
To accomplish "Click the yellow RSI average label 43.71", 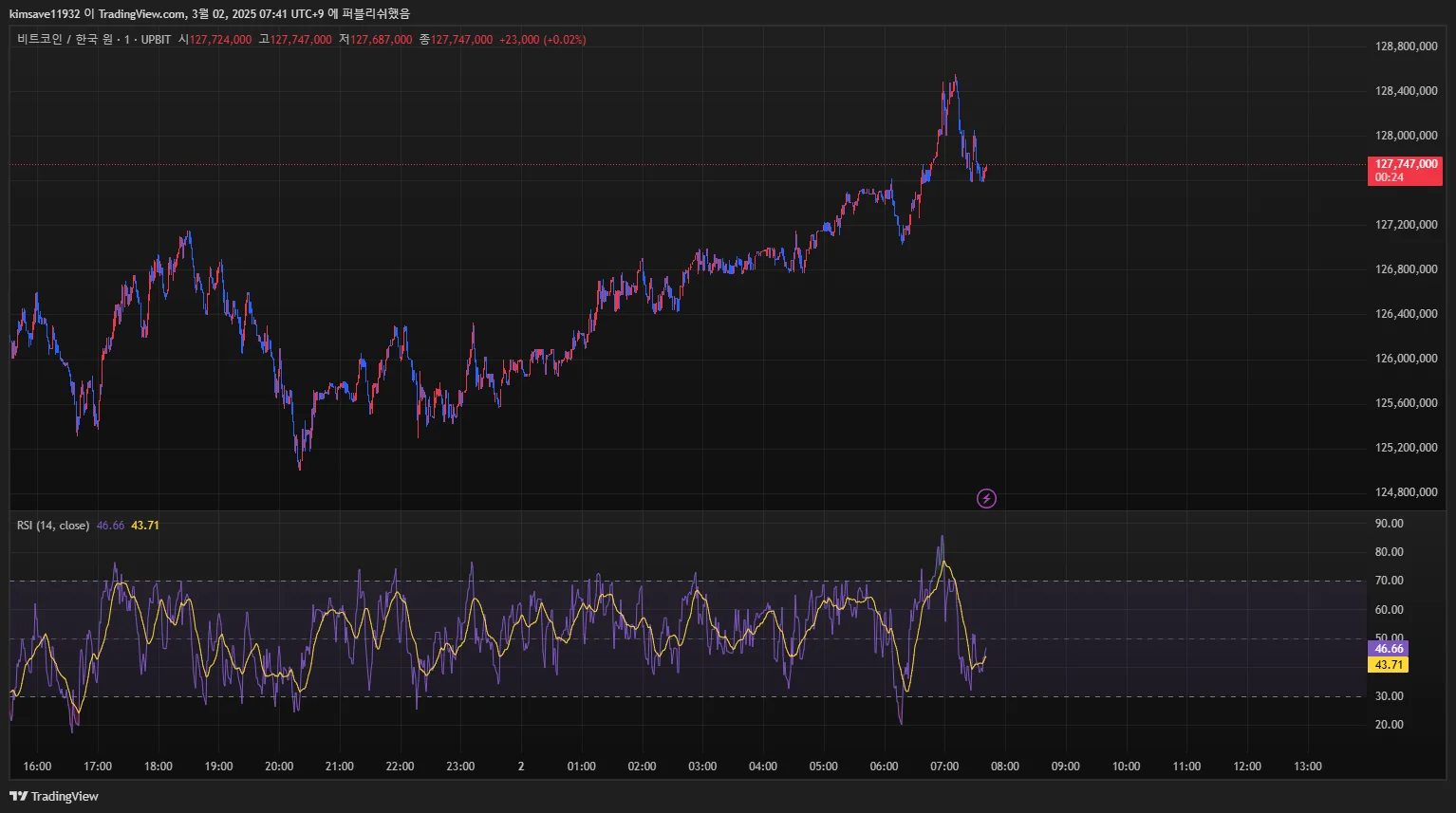I will (1388, 665).
